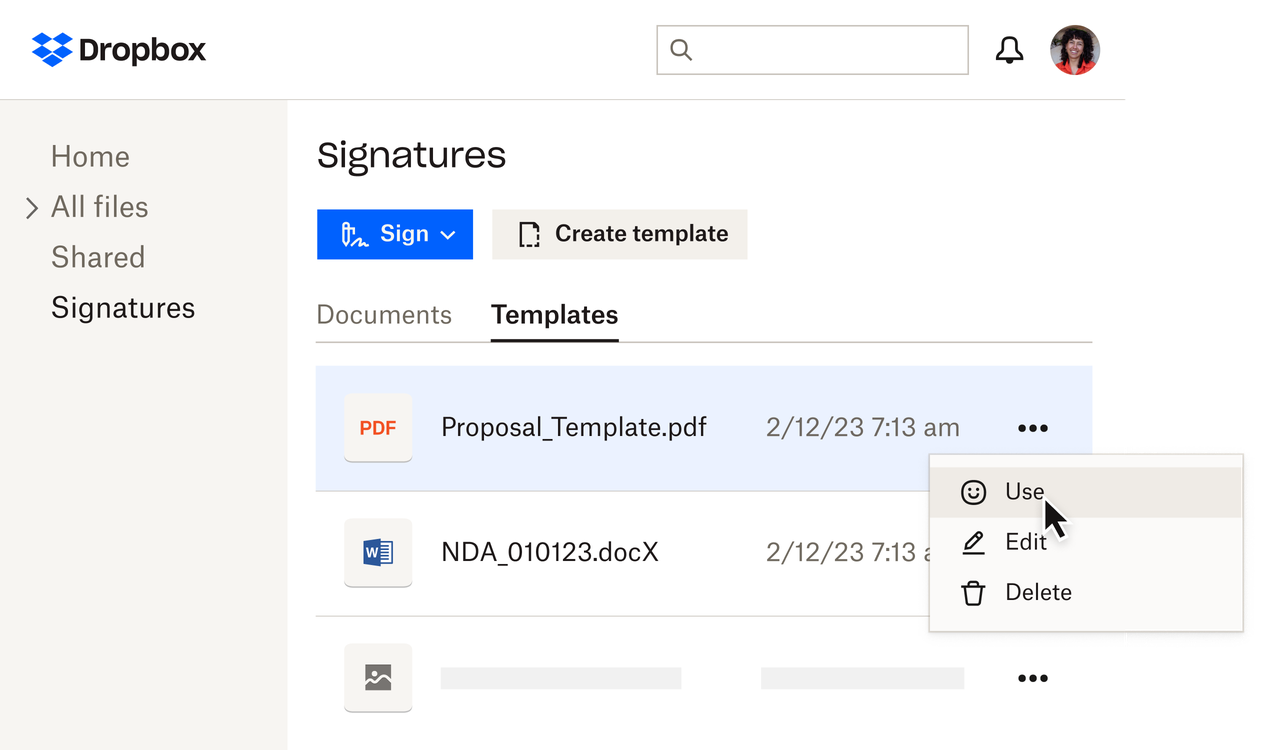The image size is (1280, 750).
Task: Click the Word icon next to NDA_010123.docX
Action: click(378, 552)
